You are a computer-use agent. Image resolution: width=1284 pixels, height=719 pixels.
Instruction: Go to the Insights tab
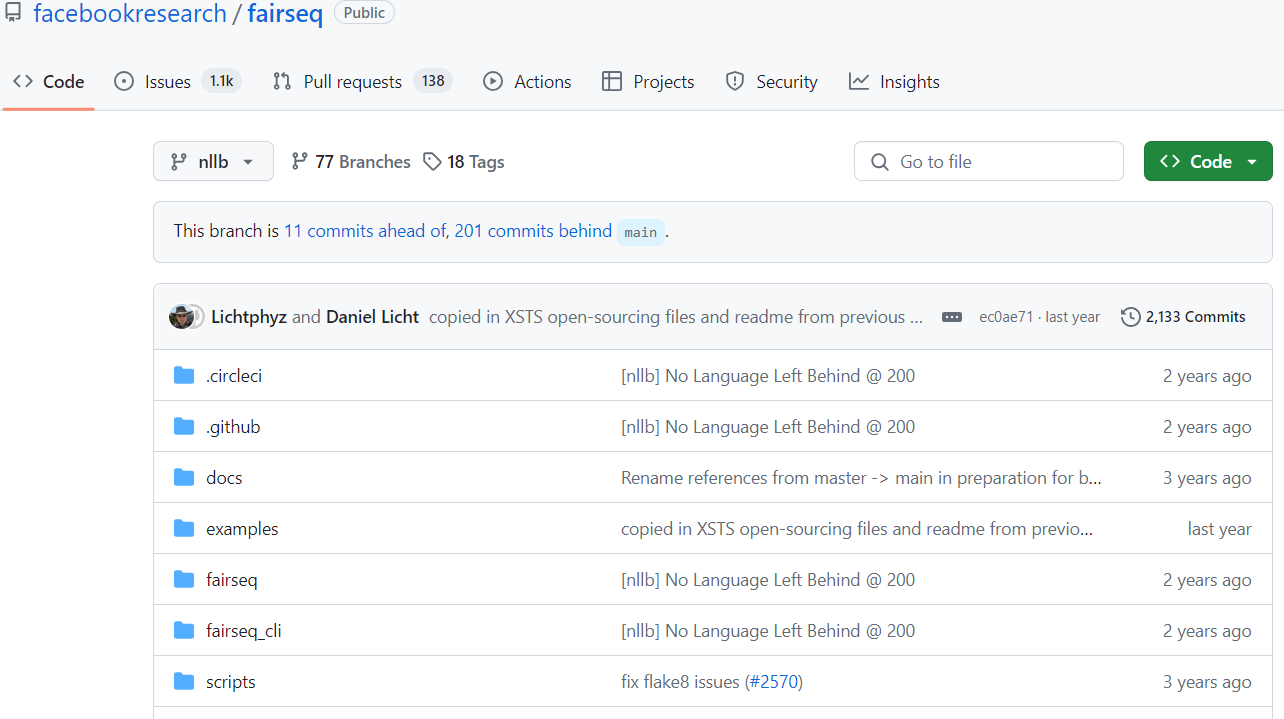[x=909, y=82]
